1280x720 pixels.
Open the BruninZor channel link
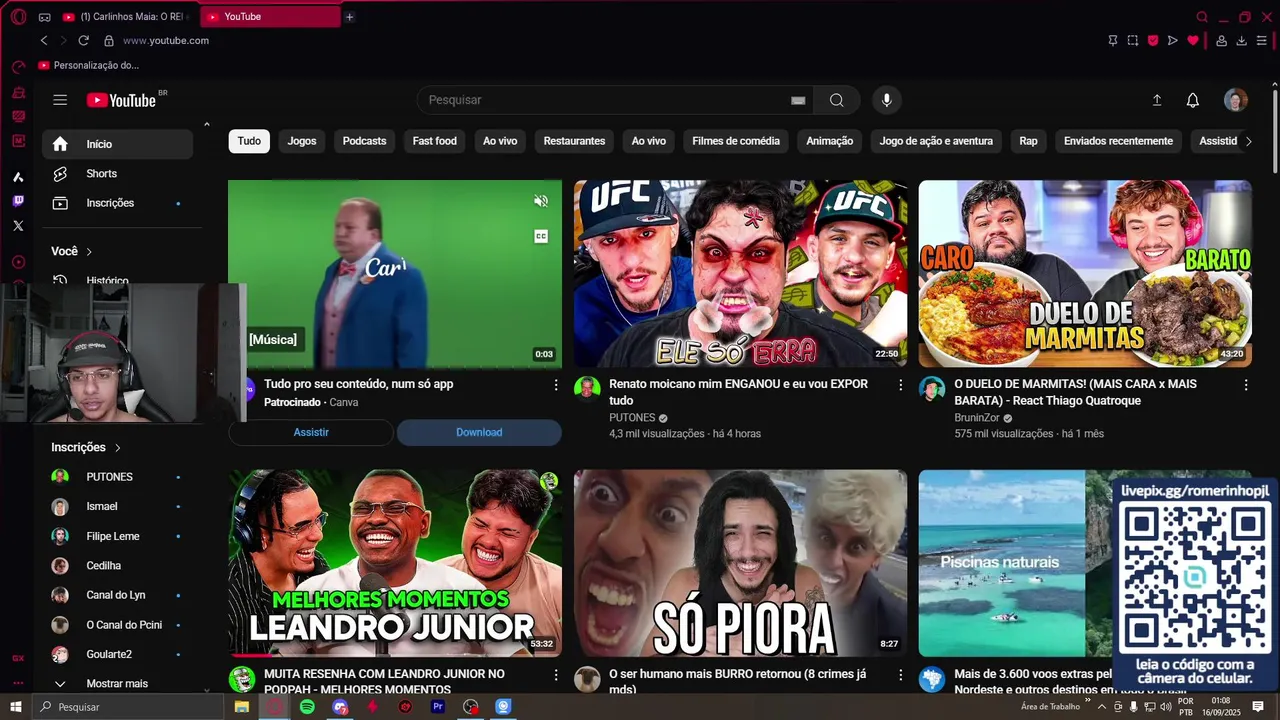click(x=977, y=418)
